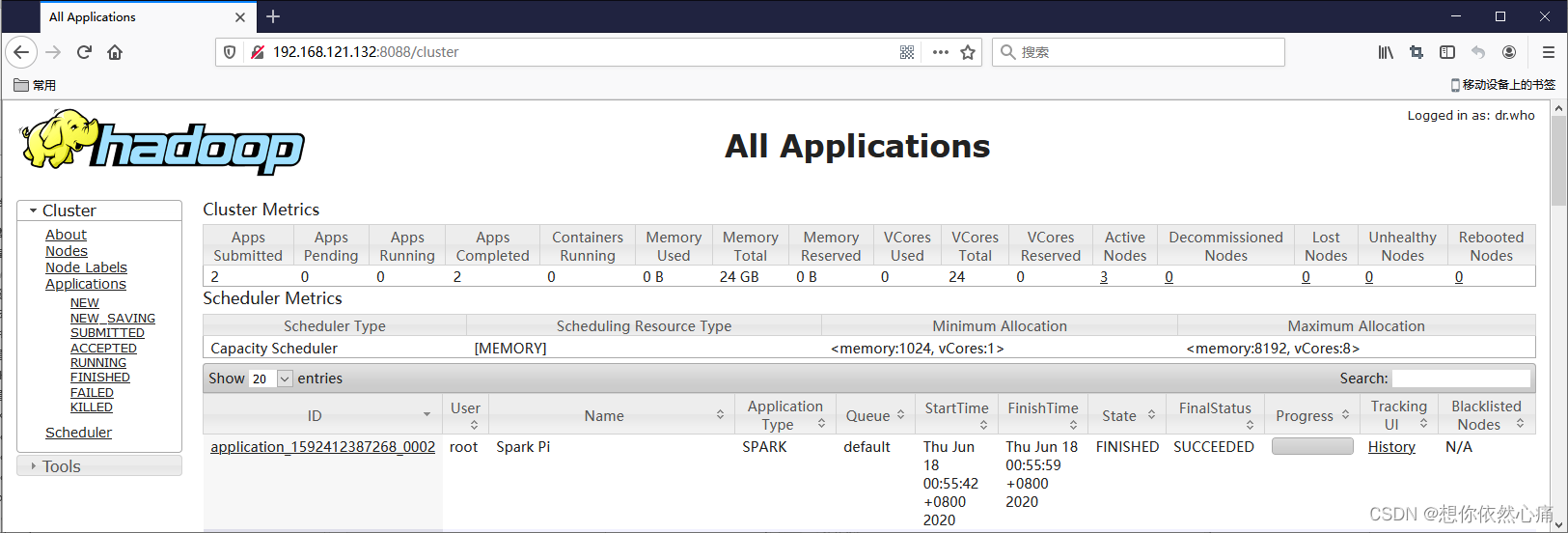Click the magnifier icon in search box
The height and width of the screenshot is (533, 1568).
pyautogui.click(x=1007, y=52)
